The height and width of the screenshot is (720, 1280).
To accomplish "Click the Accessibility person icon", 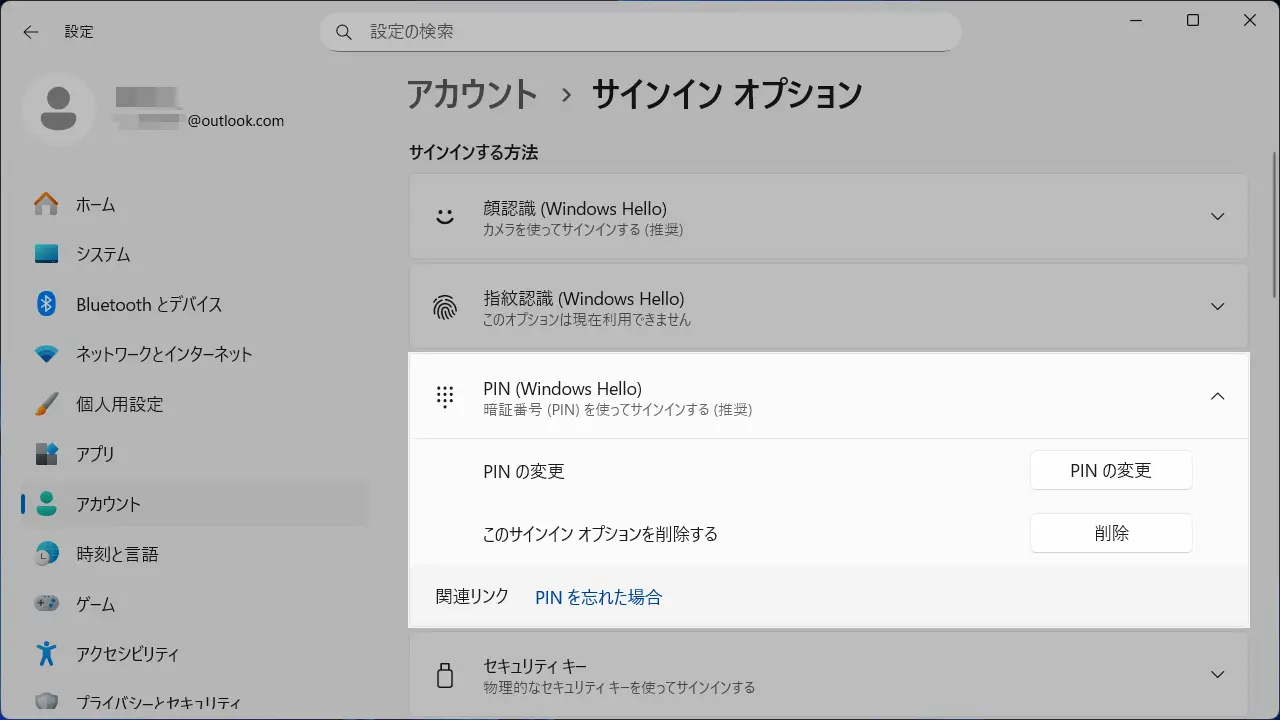I will coord(46,654).
